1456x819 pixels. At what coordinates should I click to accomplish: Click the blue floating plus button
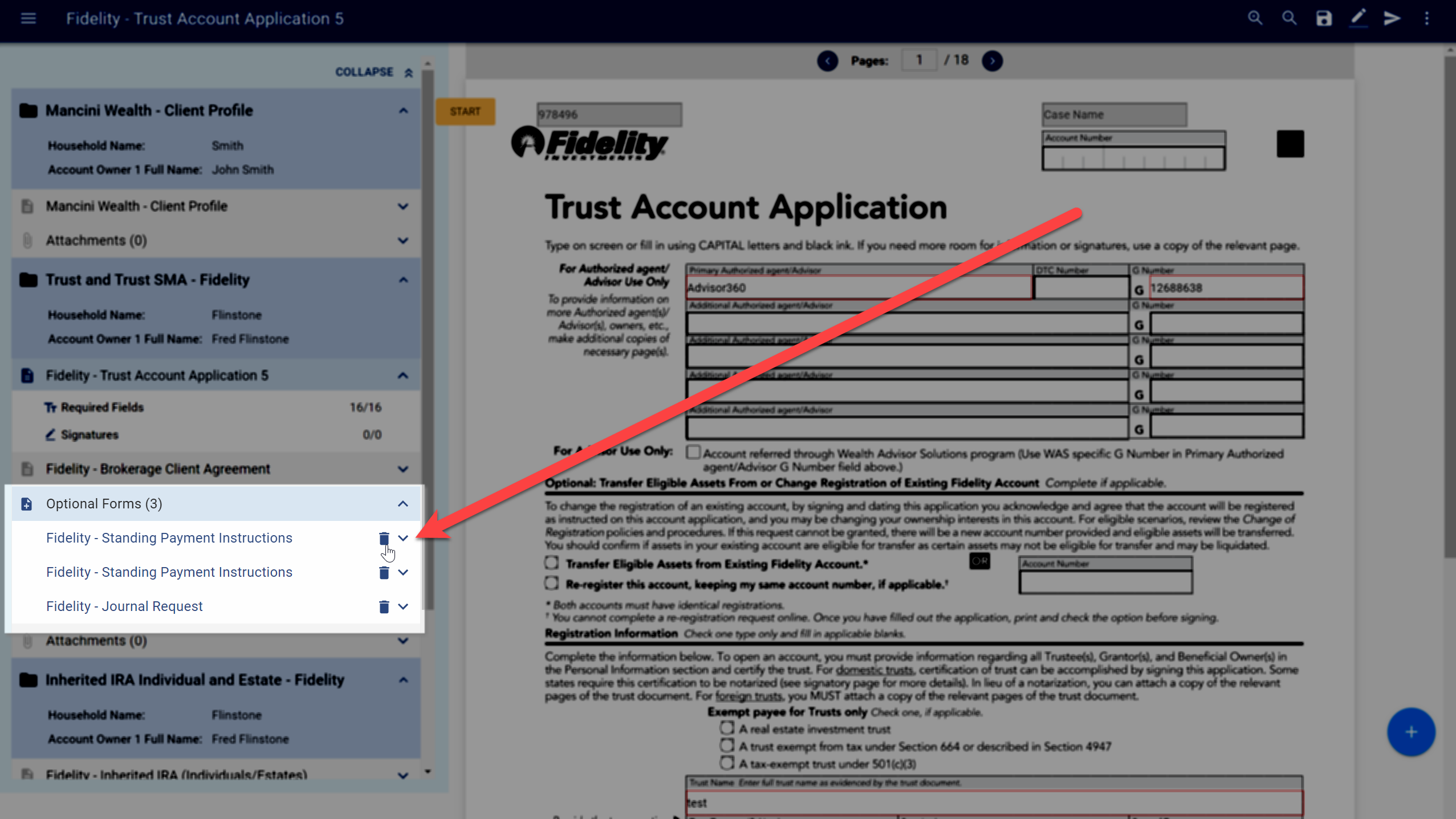1411,732
